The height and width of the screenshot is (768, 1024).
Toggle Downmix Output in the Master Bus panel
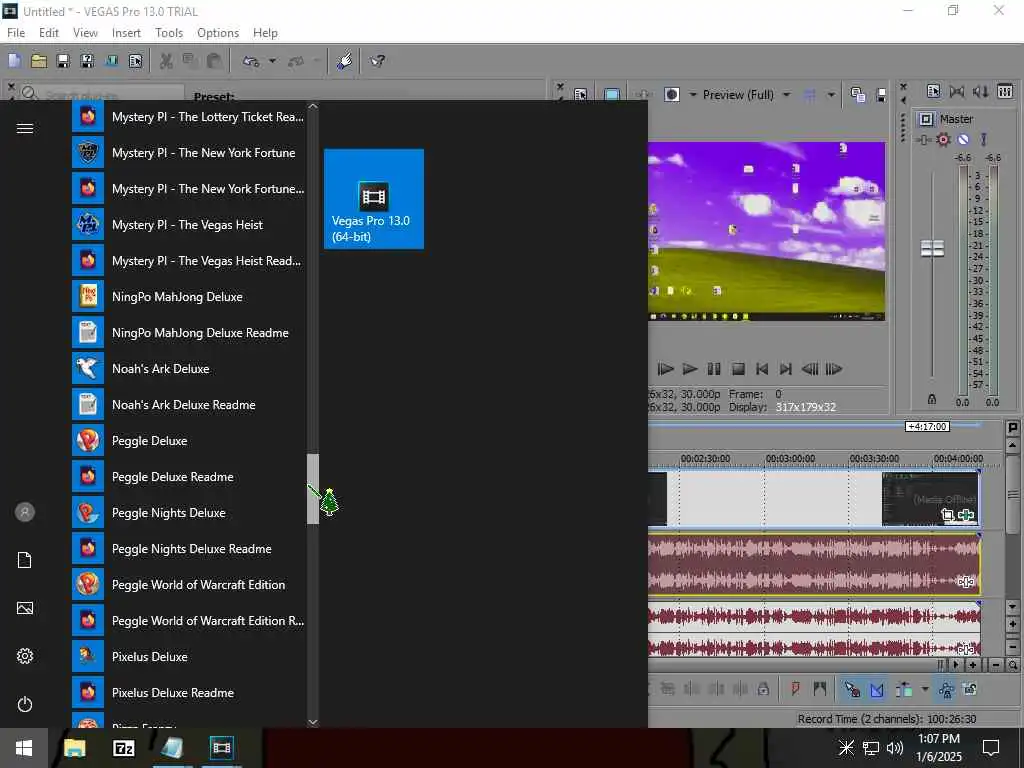point(957,91)
